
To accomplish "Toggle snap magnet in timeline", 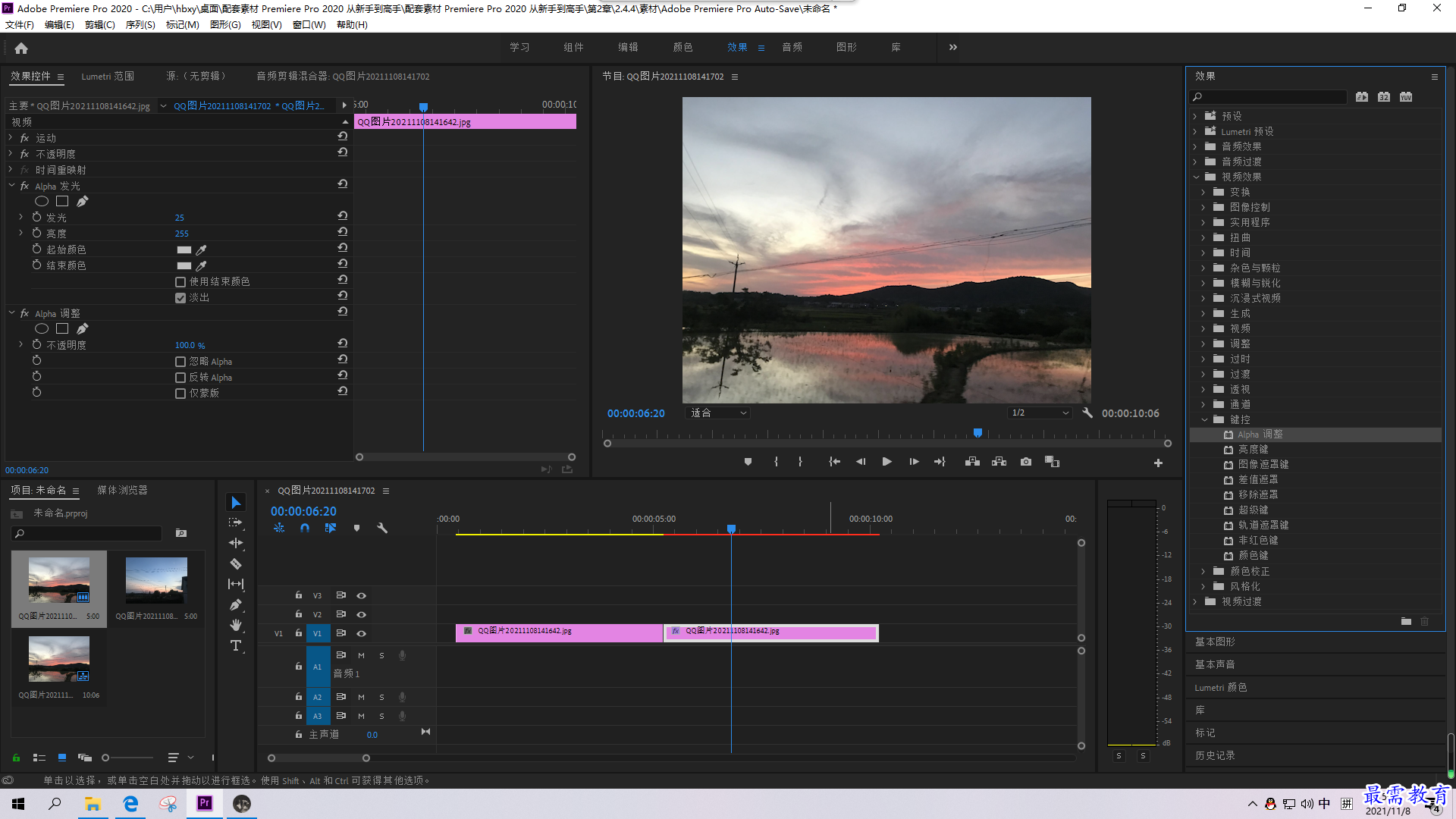I will [305, 528].
